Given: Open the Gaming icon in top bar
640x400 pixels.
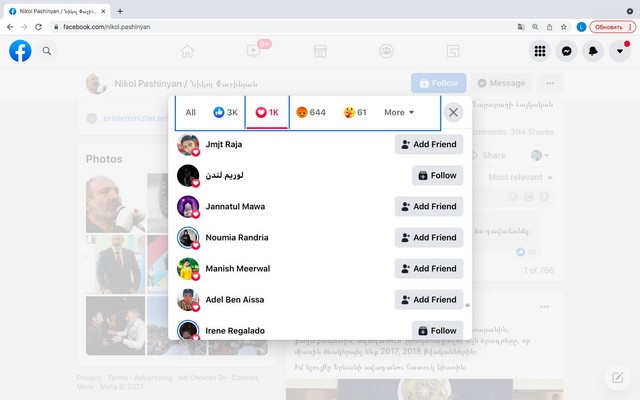Looking at the screenshot, I should [453, 51].
